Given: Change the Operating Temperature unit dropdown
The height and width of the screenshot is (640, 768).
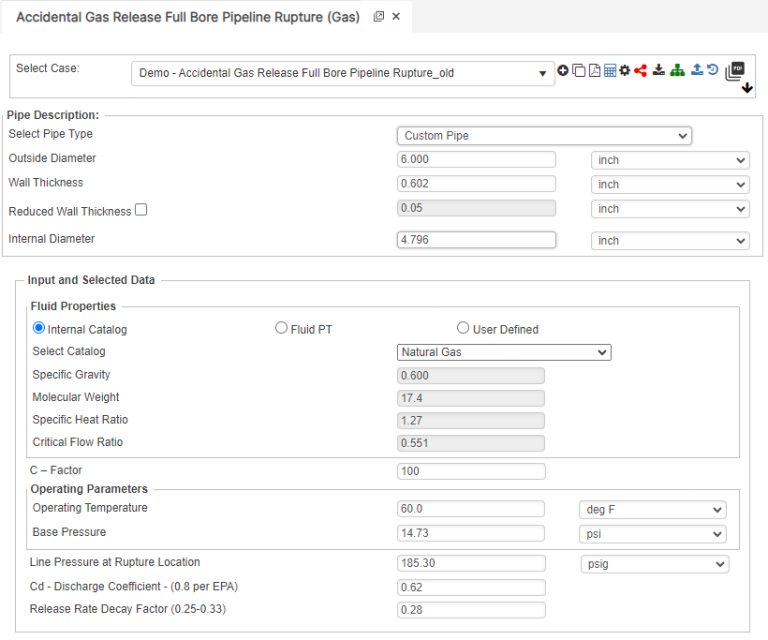Looking at the screenshot, I should tap(652, 509).
